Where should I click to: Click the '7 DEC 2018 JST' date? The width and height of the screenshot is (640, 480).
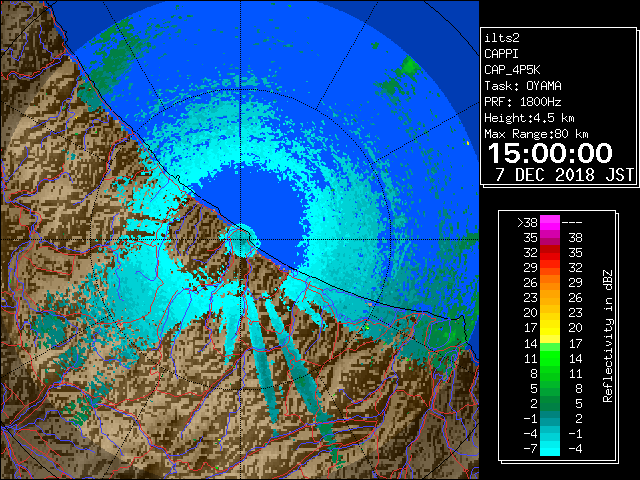(564, 175)
